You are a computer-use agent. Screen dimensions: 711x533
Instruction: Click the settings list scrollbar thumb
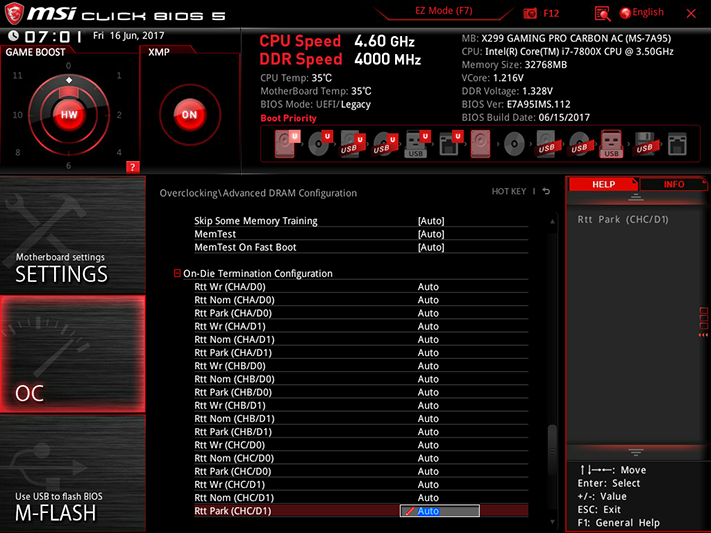pos(552,450)
